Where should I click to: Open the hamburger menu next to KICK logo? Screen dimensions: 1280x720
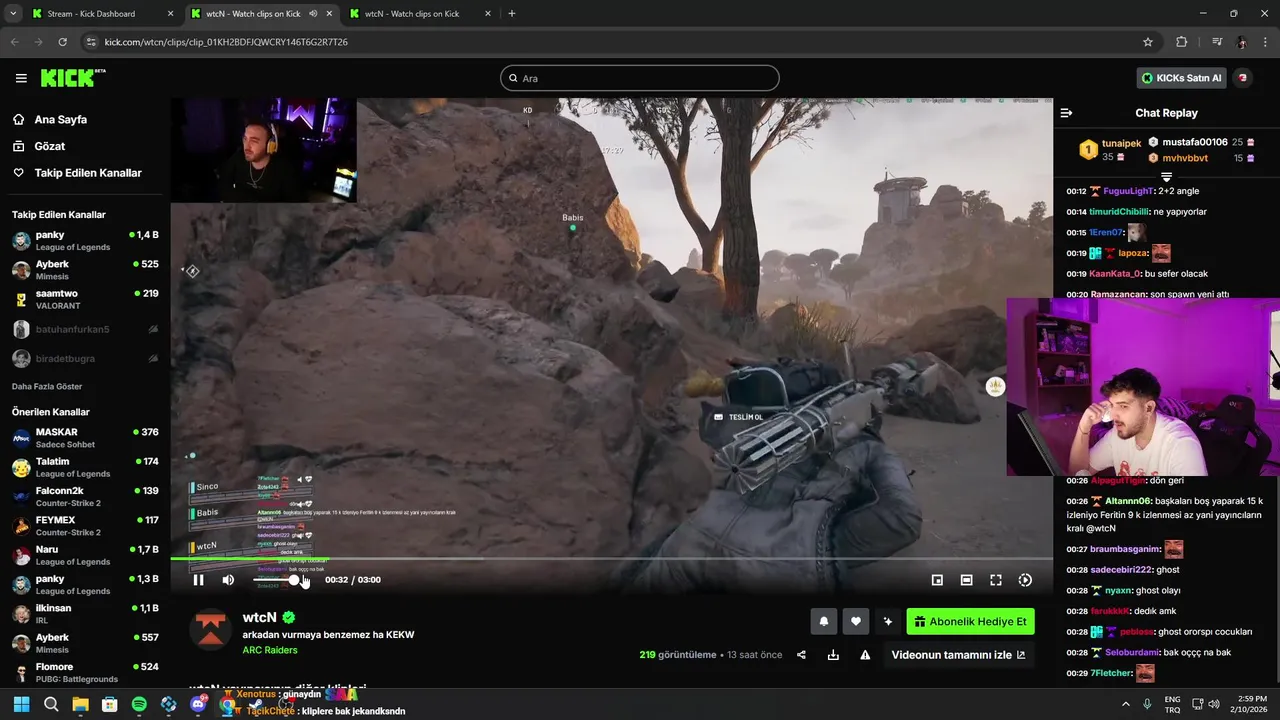click(x=21, y=78)
